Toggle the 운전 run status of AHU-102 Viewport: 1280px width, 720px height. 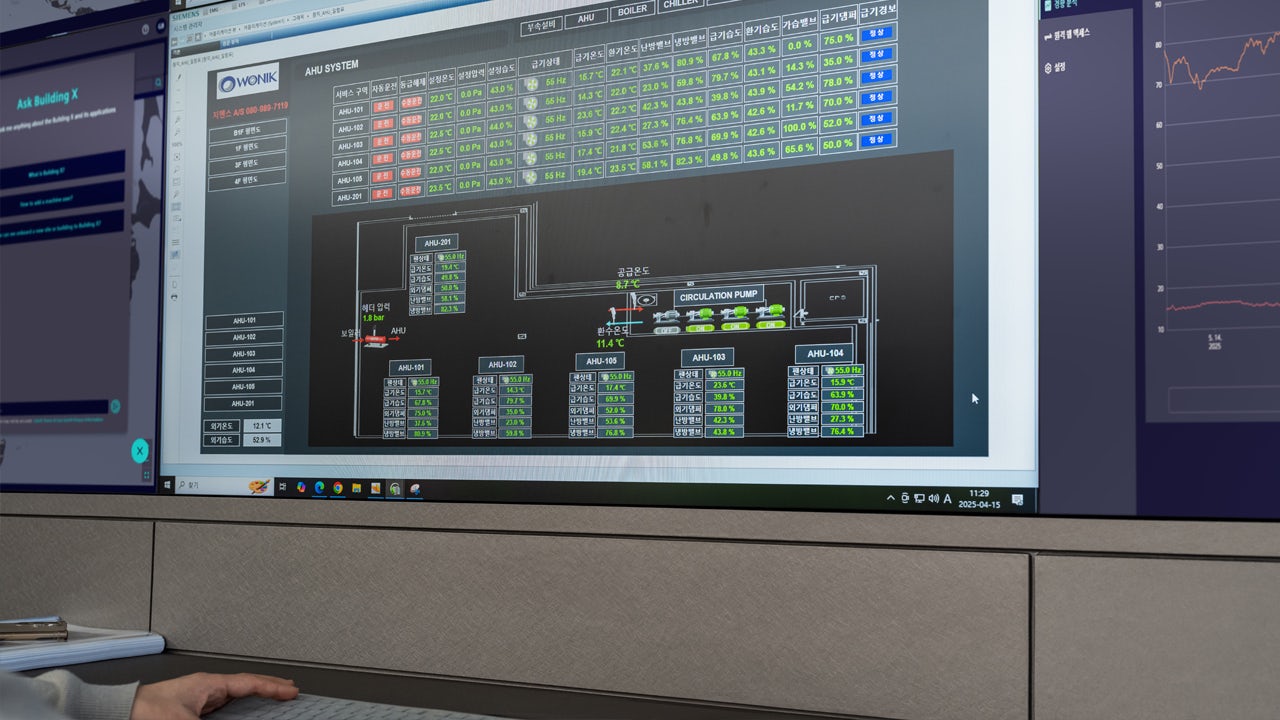tap(384, 122)
